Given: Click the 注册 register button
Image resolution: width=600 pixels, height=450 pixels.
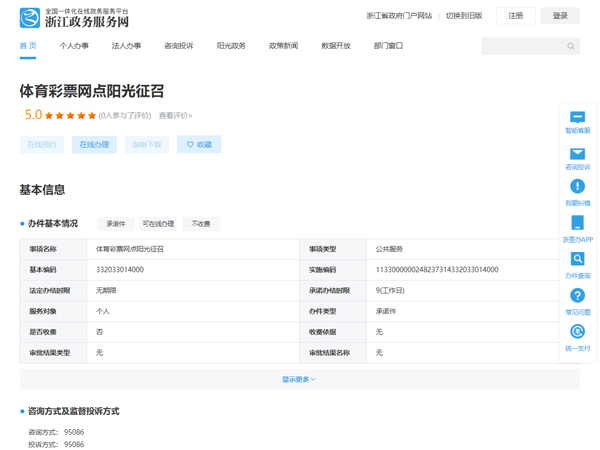Looking at the screenshot, I should [x=515, y=16].
